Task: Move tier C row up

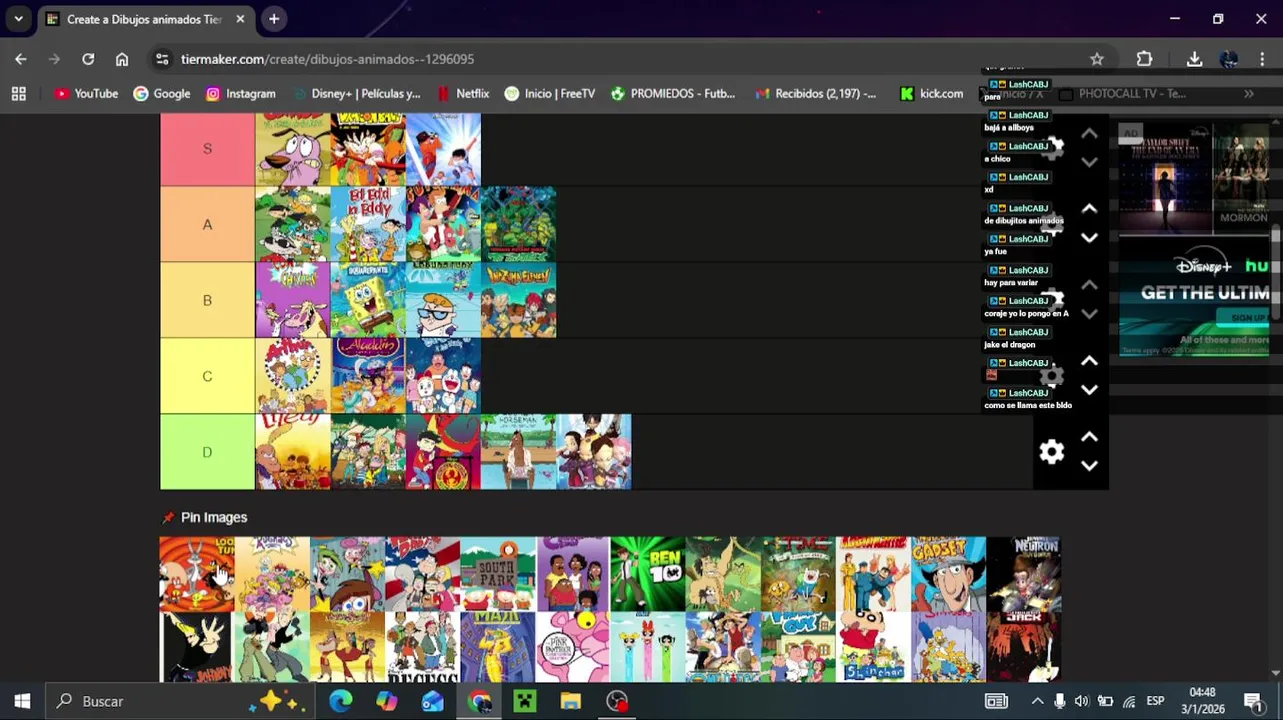Action: (1089, 361)
